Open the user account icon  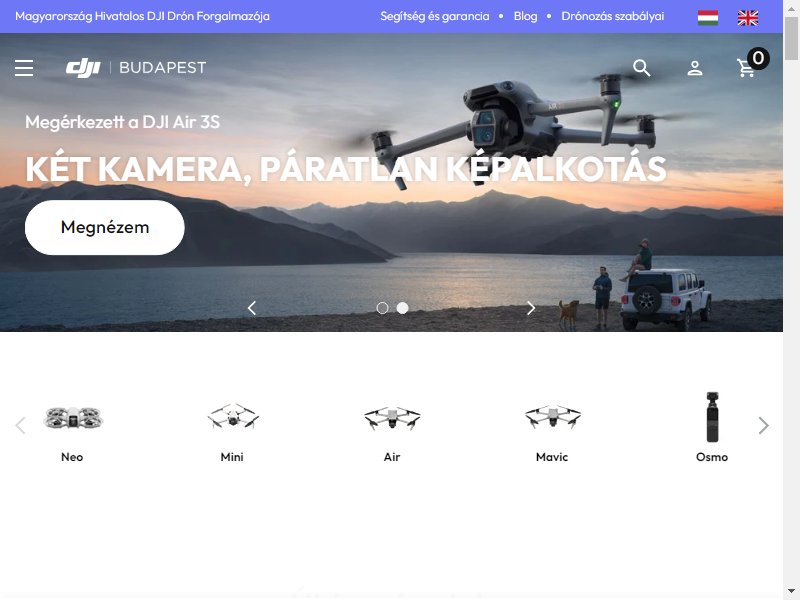[x=694, y=68]
